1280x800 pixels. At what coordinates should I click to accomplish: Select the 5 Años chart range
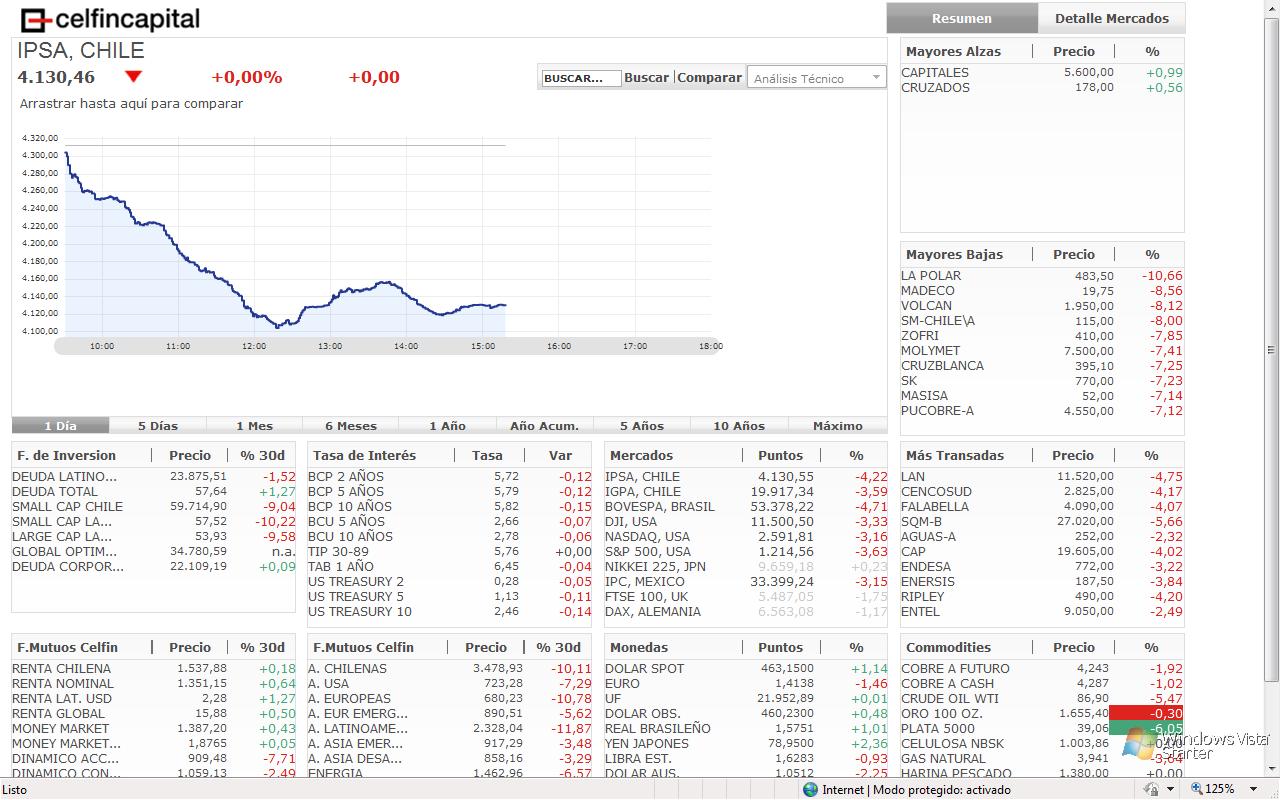pyautogui.click(x=642, y=426)
